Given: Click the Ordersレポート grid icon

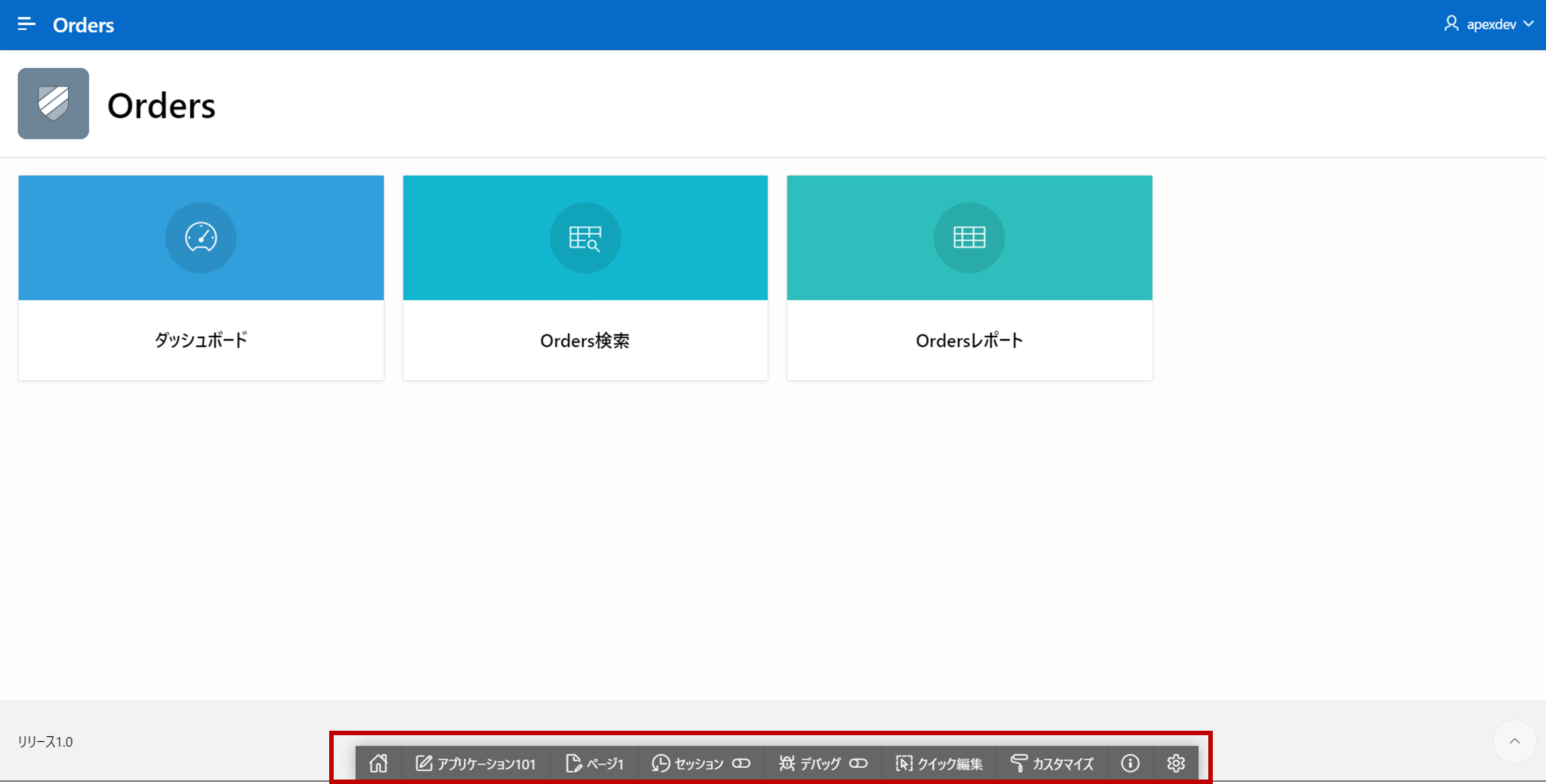Looking at the screenshot, I should coord(969,237).
